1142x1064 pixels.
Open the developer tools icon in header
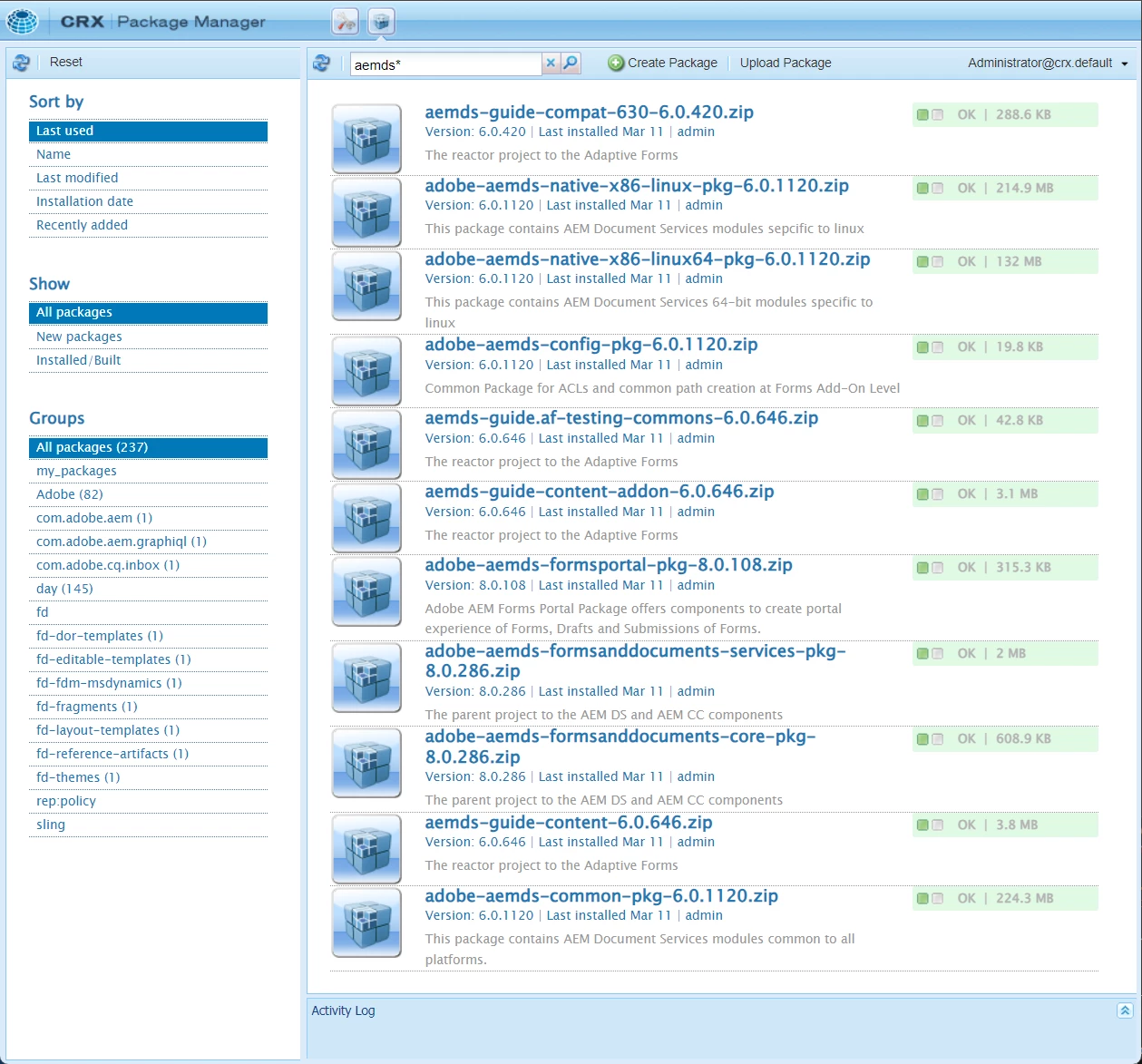tap(345, 21)
